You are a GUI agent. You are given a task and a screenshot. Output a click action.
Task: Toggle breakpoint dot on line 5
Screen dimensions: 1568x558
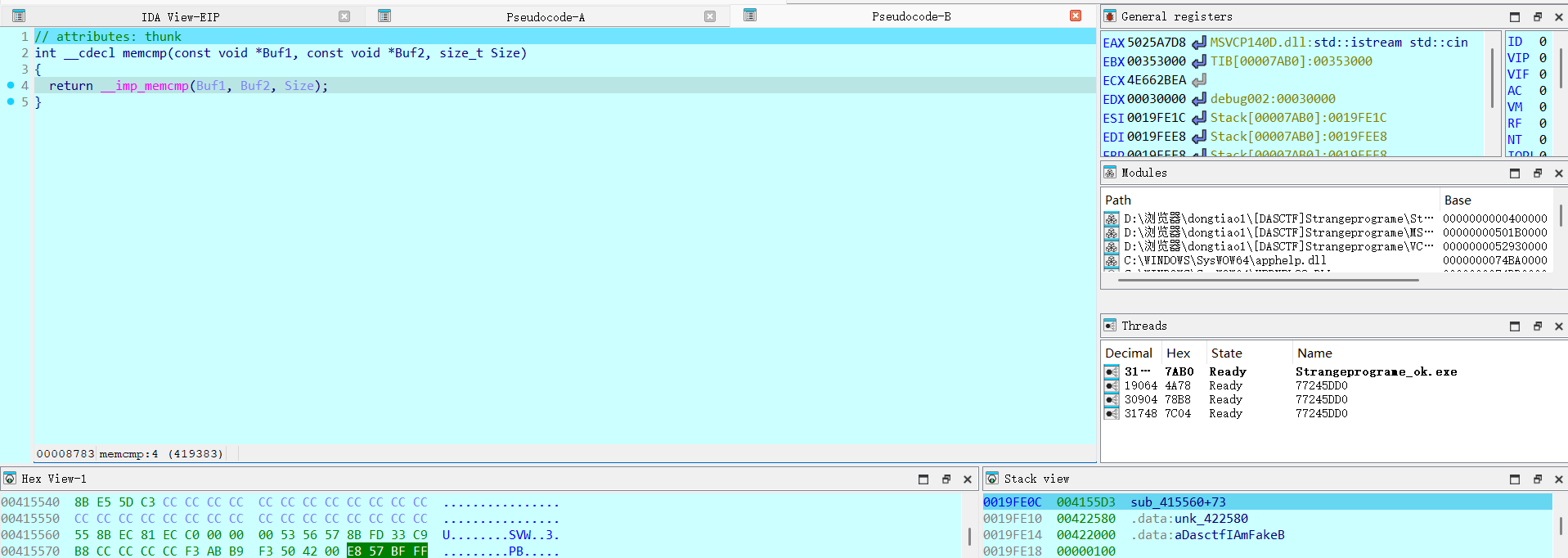[11, 101]
